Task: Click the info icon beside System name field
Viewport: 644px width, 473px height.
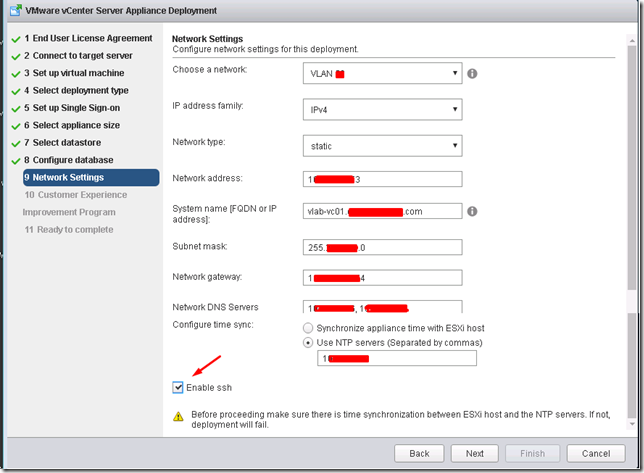Action: [472, 211]
